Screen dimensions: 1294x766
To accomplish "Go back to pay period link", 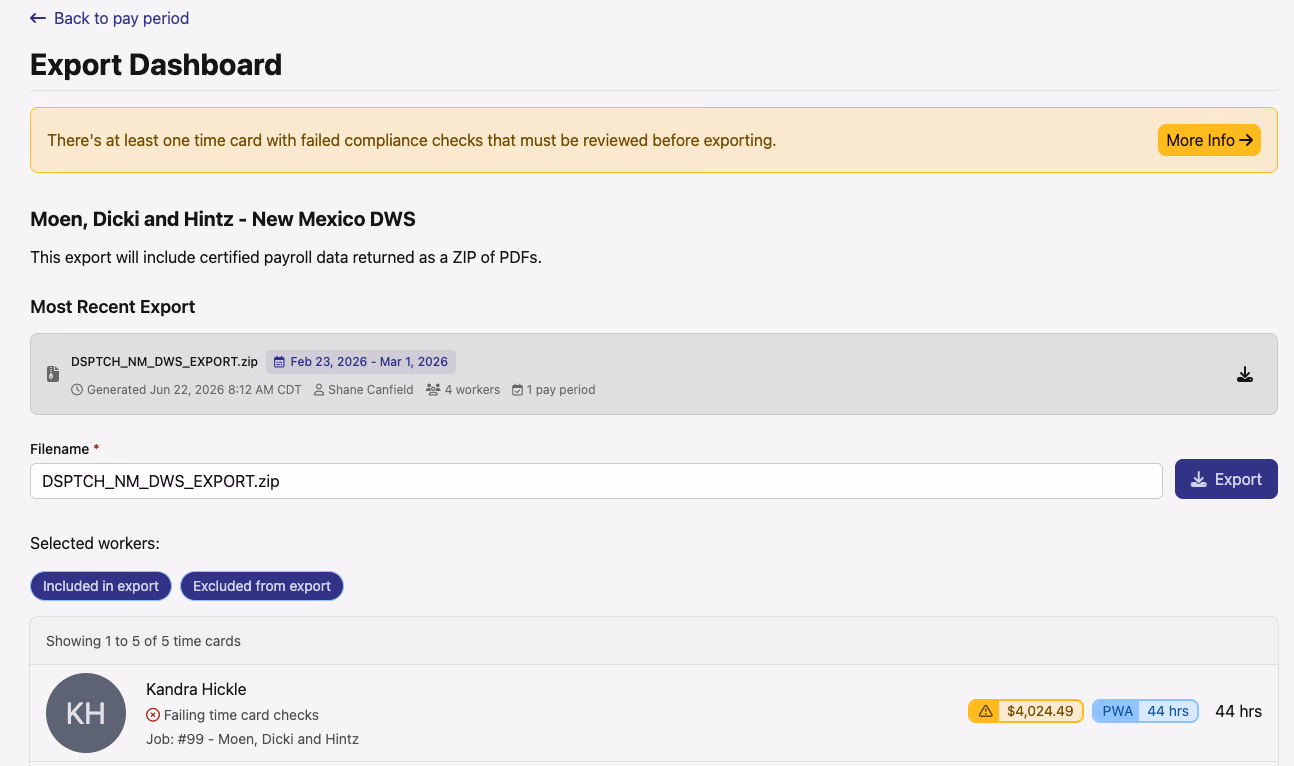I will coord(110,18).
